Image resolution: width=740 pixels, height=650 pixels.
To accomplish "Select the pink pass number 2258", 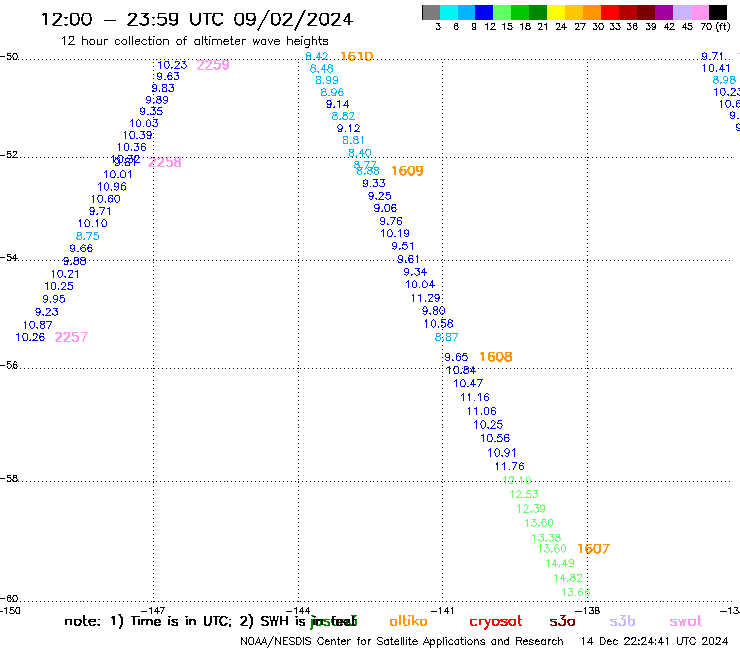I will pyautogui.click(x=165, y=162).
